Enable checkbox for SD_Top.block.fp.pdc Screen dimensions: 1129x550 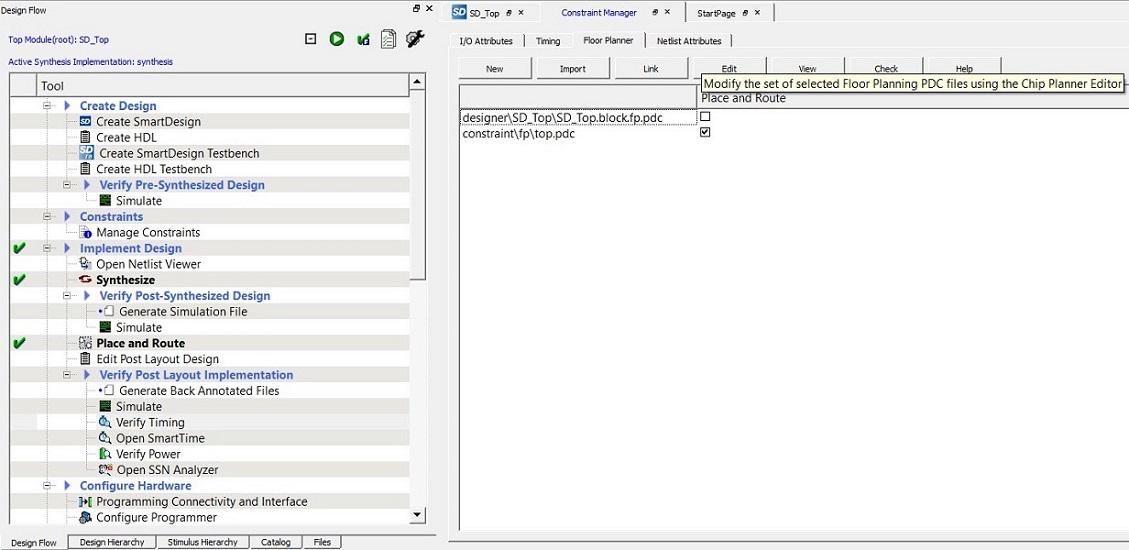coord(705,117)
